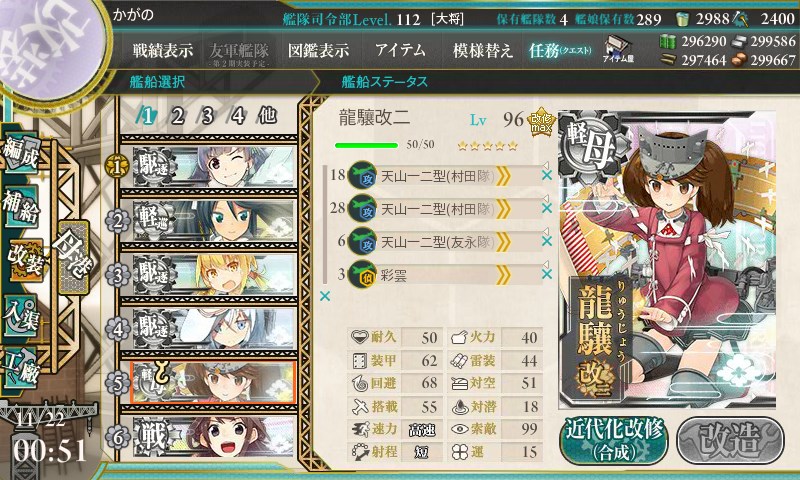This screenshot has width=800, height=480.
Task: Click the green HP bar of 龍驤改二
Action: pyautogui.click(x=366, y=145)
